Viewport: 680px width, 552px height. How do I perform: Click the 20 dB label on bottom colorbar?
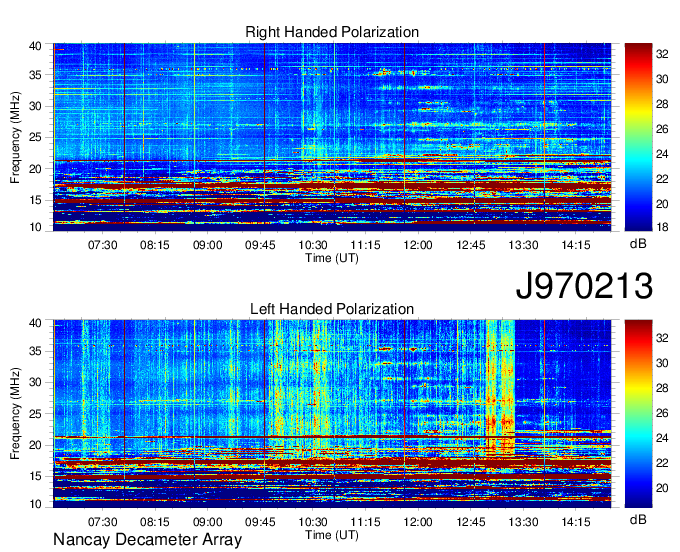(662, 488)
